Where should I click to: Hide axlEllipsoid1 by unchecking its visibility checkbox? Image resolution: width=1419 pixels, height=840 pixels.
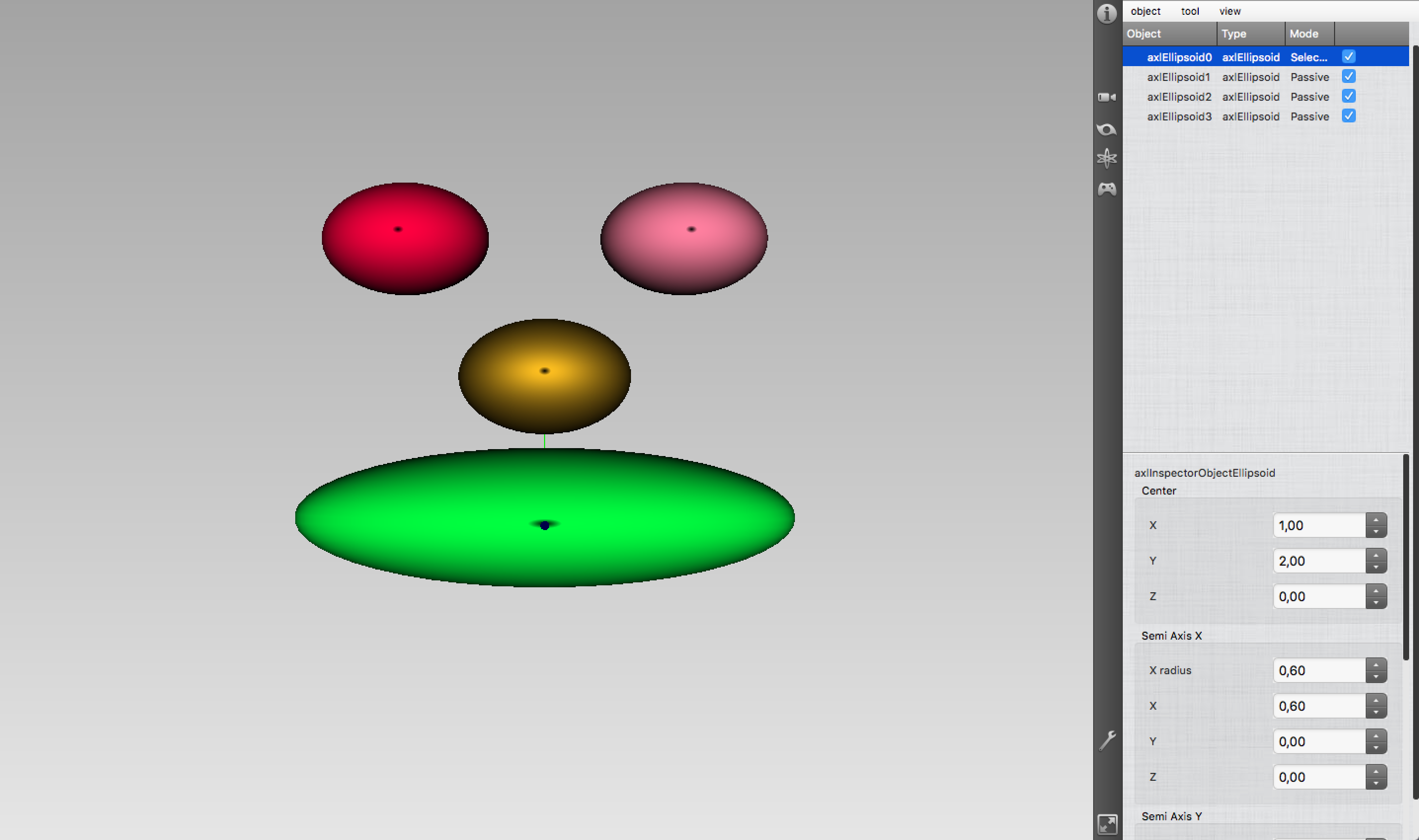[x=1349, y=76]
